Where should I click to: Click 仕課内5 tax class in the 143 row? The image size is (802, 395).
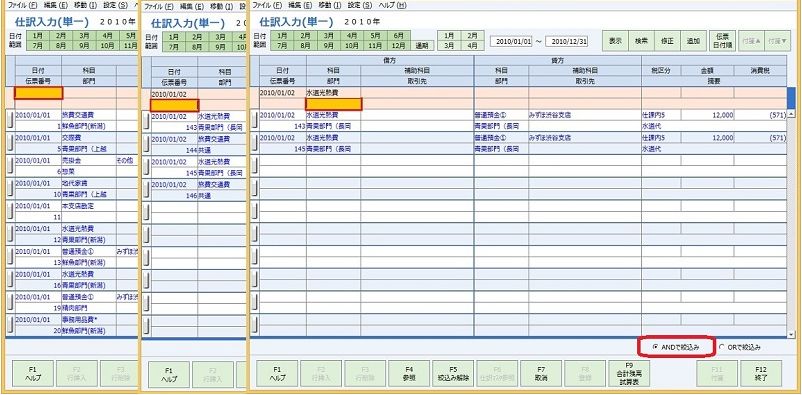[x=653, y=116]
